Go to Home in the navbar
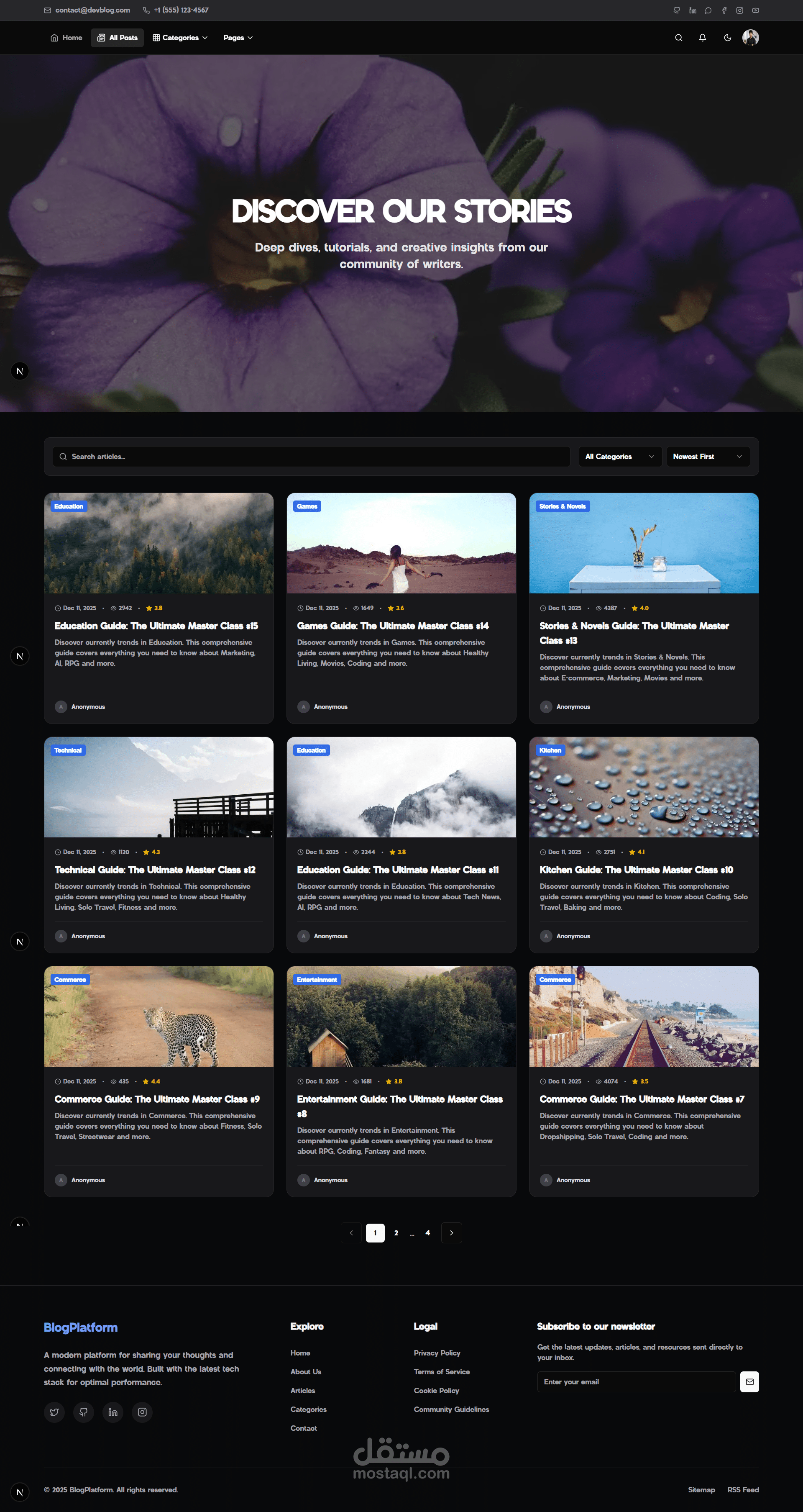The height and width of the screenshot is (1512, 803). (66, 38)
